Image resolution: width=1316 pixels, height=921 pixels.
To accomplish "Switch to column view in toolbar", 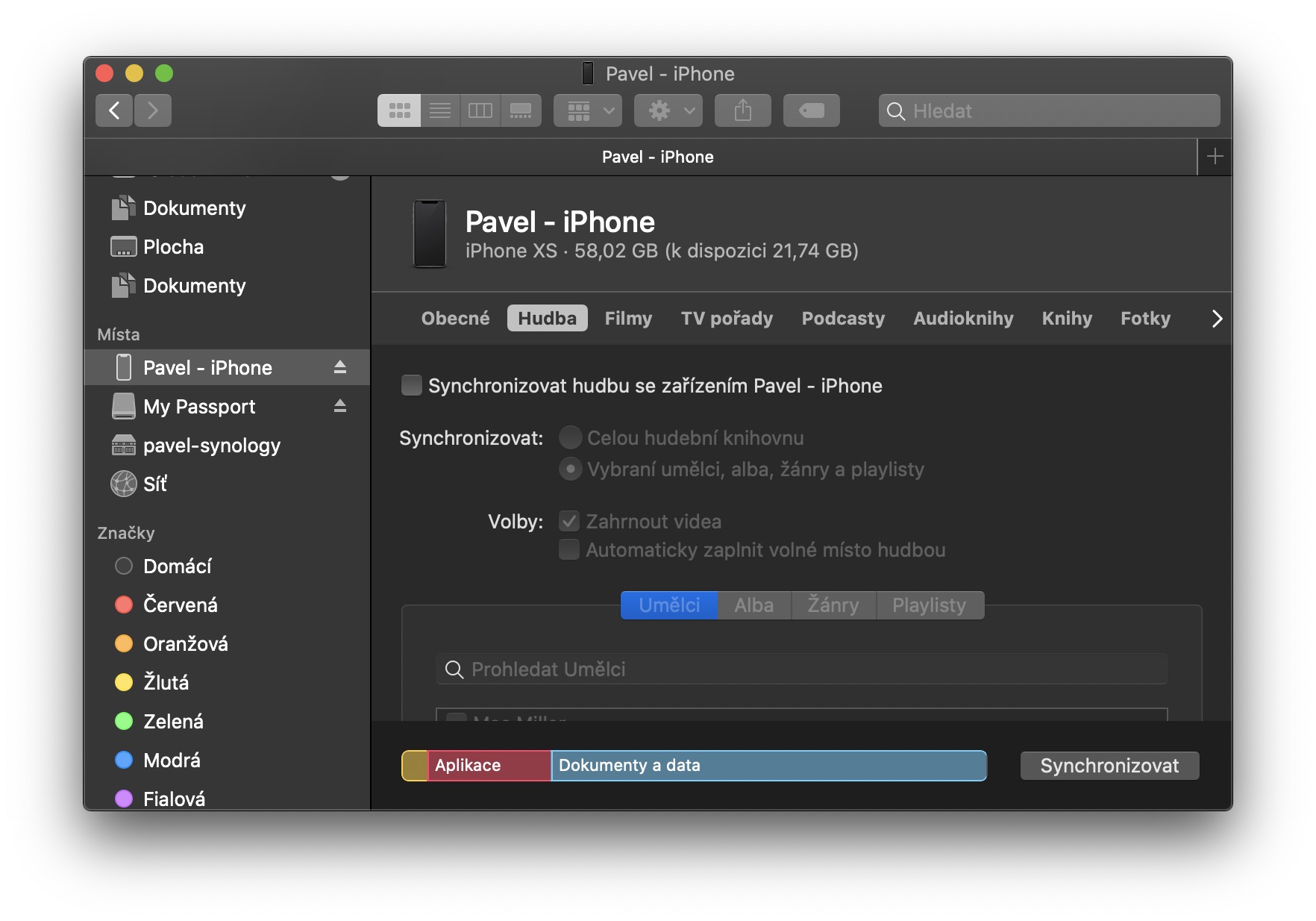I will pyautogui.click(x=480, y=110).
